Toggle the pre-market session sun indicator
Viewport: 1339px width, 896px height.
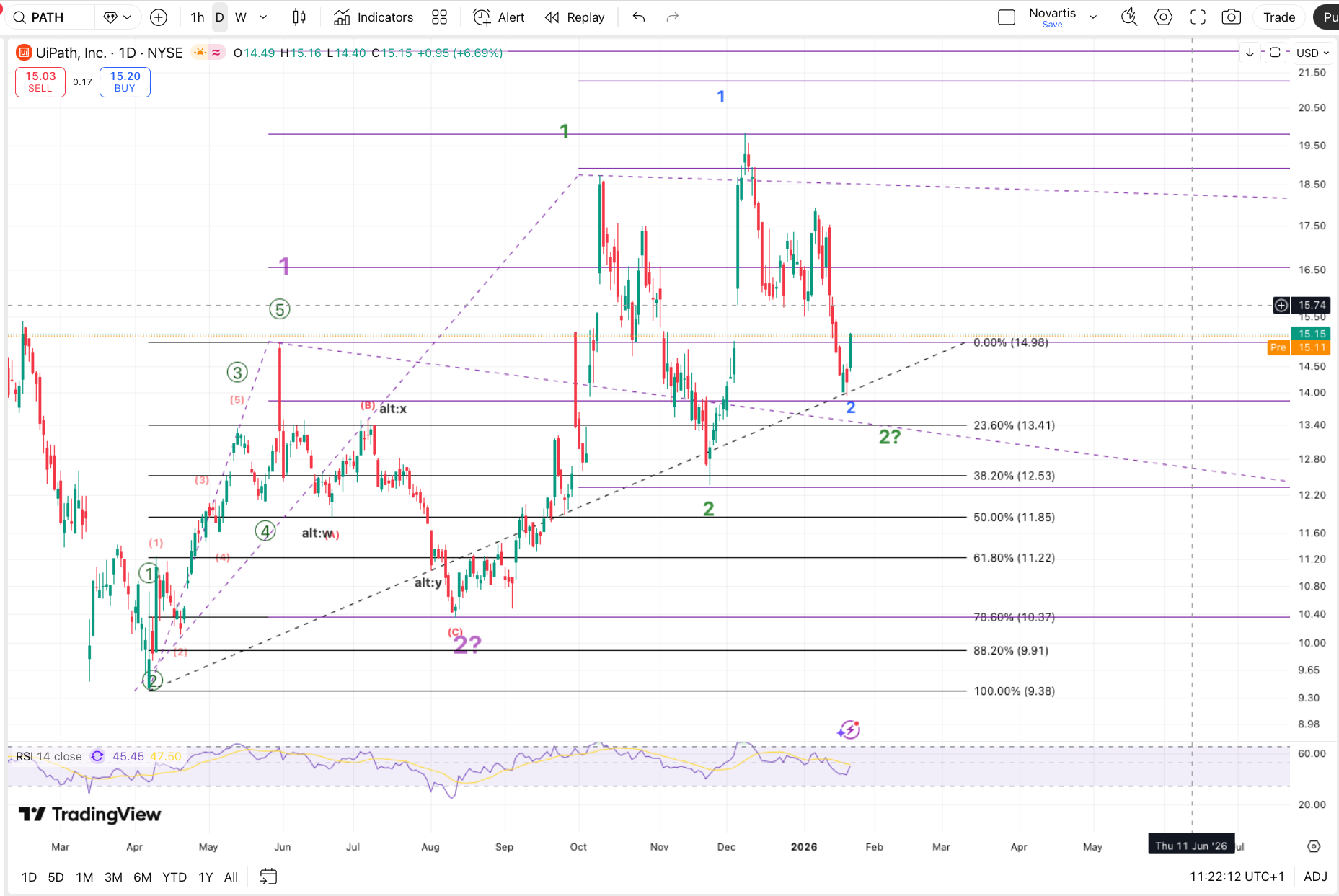click(x=200, y=53)
